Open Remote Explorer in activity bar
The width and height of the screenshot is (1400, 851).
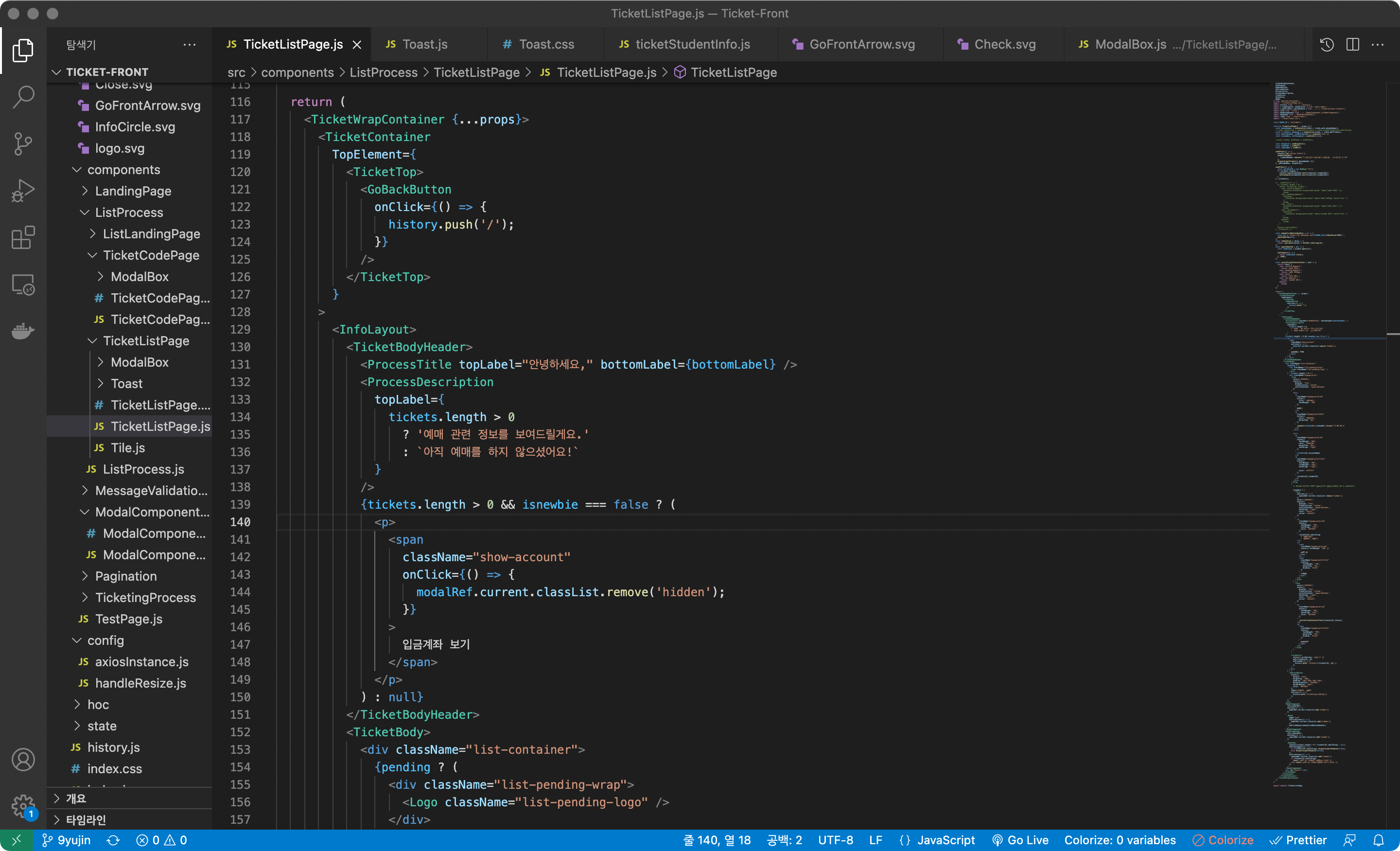(23, 284)
